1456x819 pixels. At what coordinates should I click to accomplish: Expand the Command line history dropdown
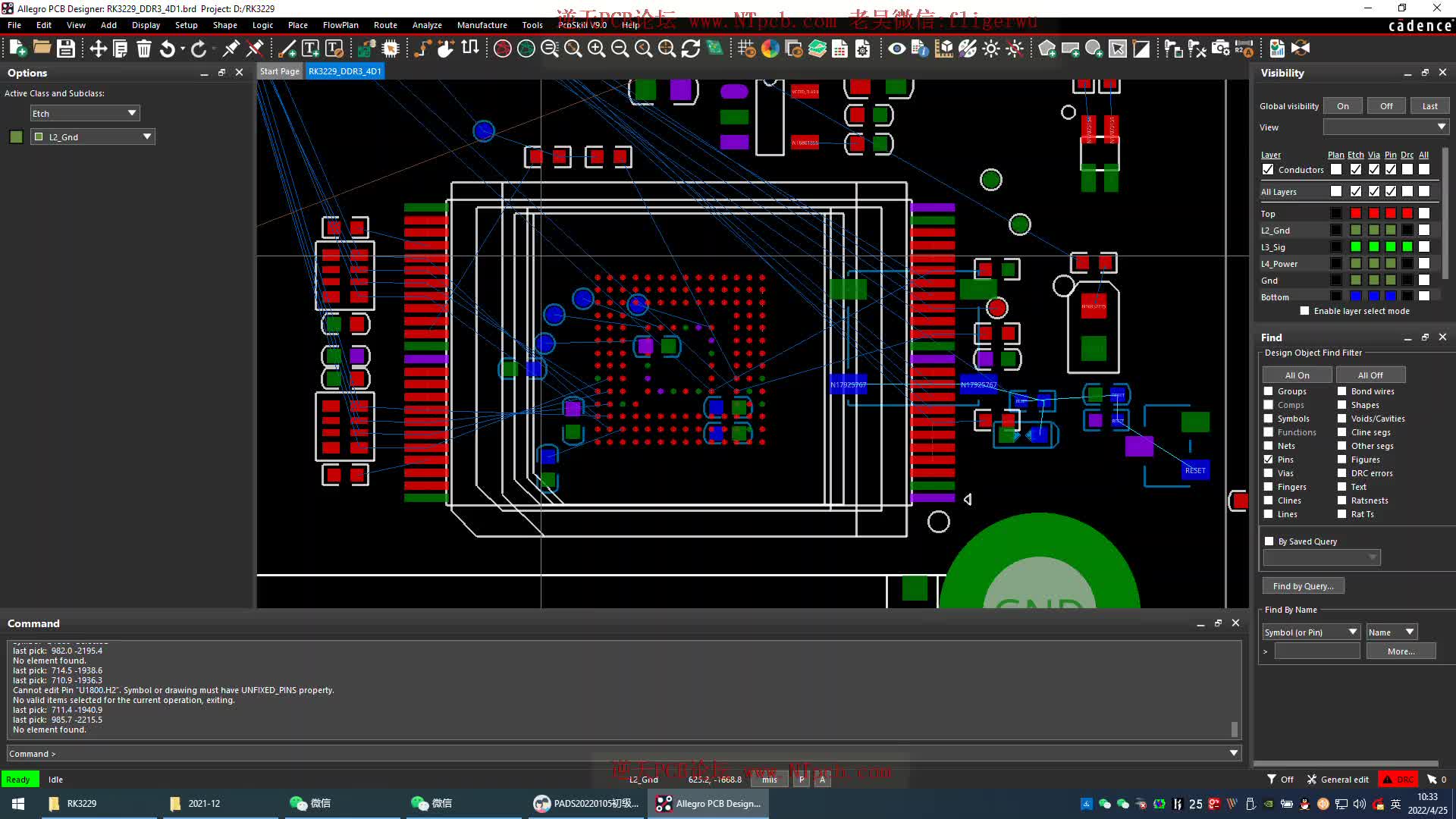click(x=1234, y=753)
